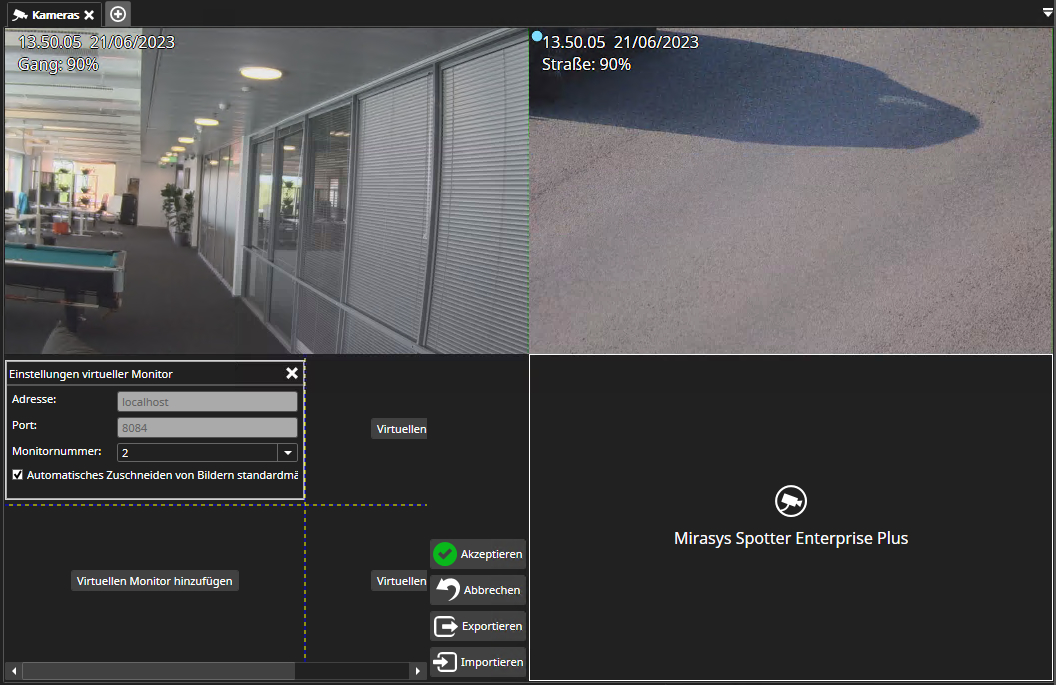Viewport: 1056px width, 685px height.
Task: Click the Adresse input field showing localhost
Action: 207,401
